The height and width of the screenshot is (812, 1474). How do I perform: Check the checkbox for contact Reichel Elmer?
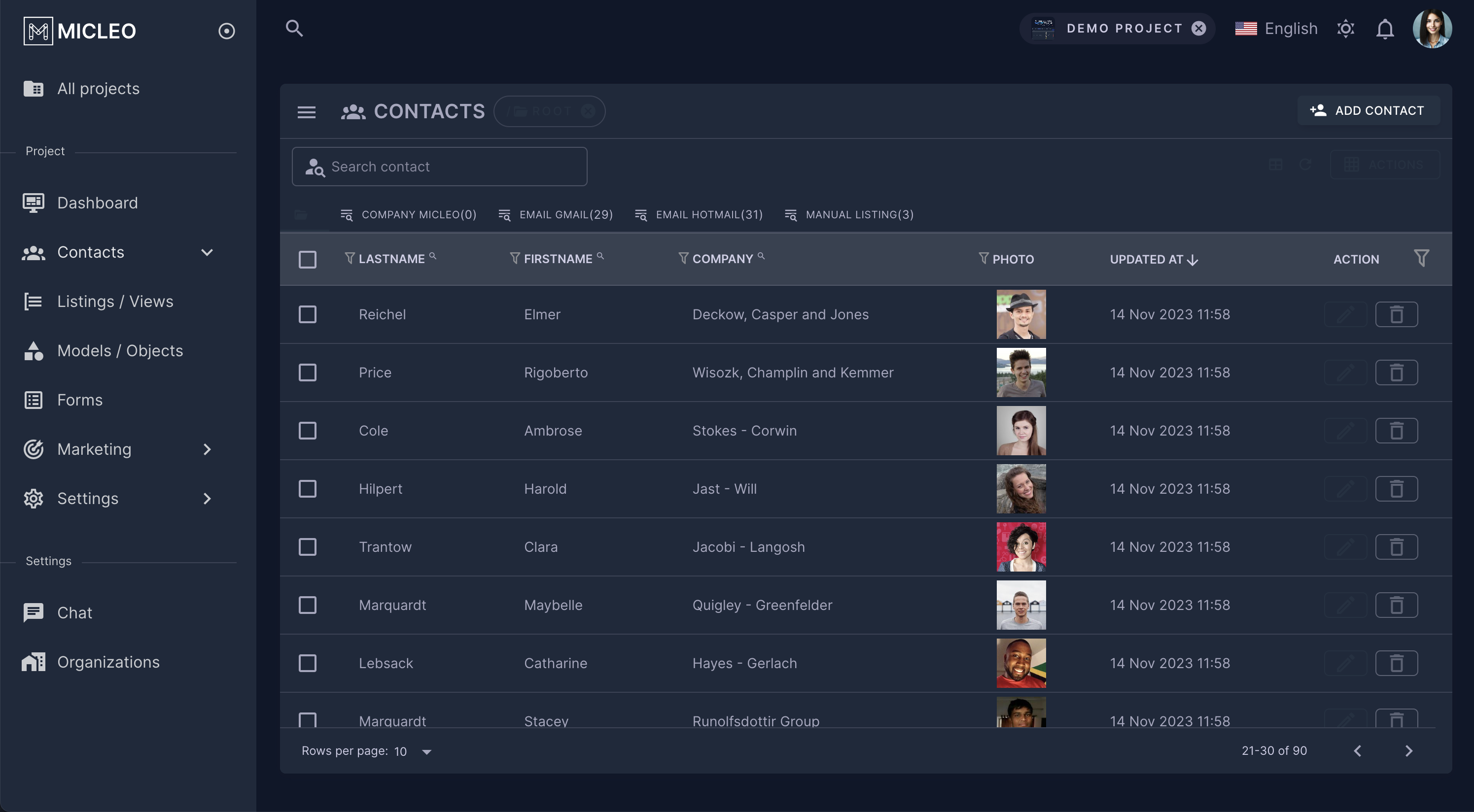(x=307, y=314)
